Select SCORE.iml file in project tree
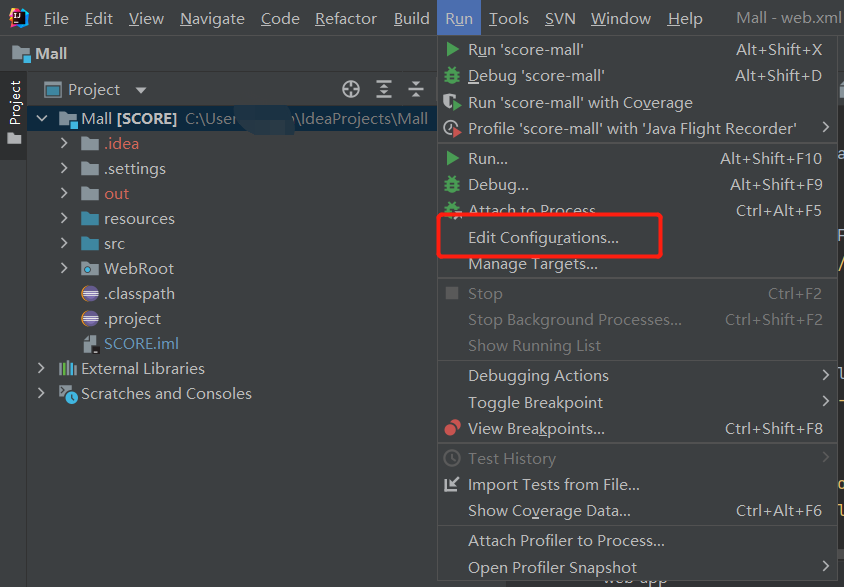This screenshot has width=844, height=587. coord(141,344)
